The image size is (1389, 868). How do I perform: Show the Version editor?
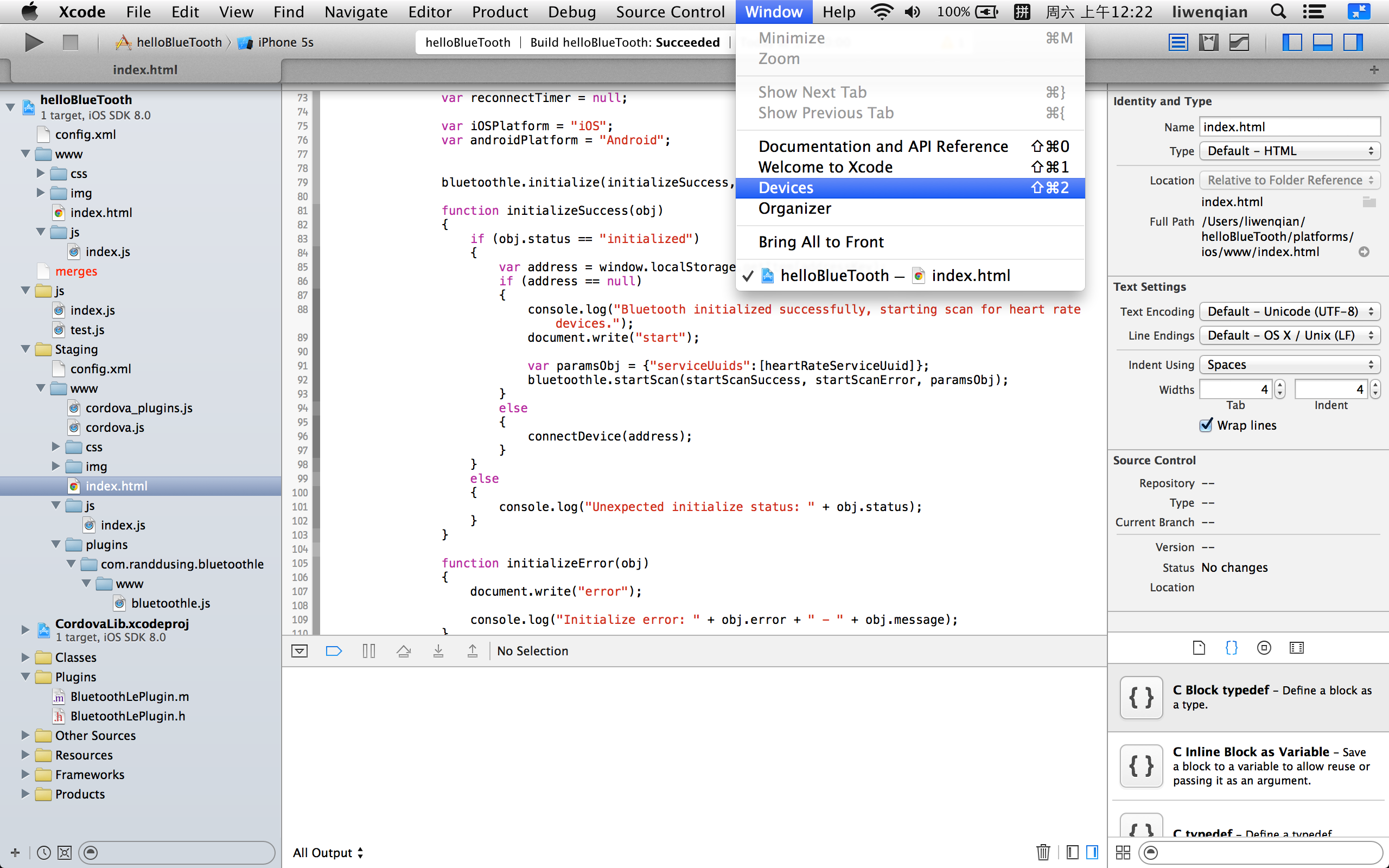(1239, 42)
